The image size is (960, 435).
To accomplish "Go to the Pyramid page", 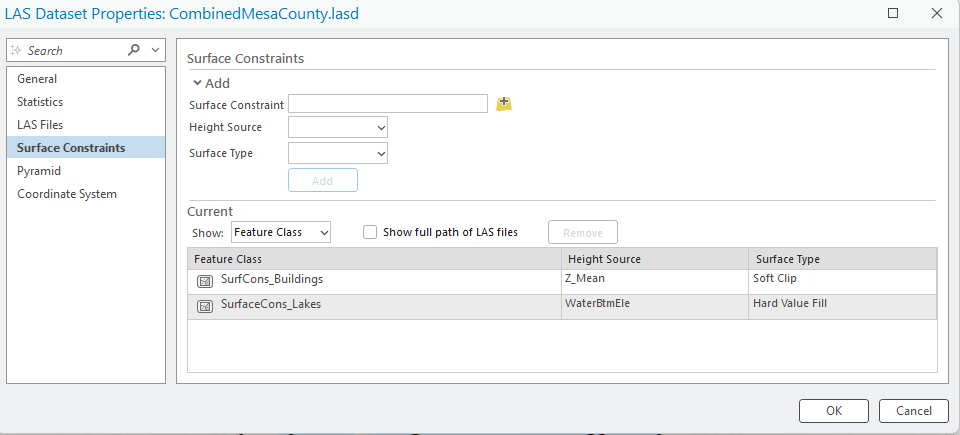I will pos(39,171).
